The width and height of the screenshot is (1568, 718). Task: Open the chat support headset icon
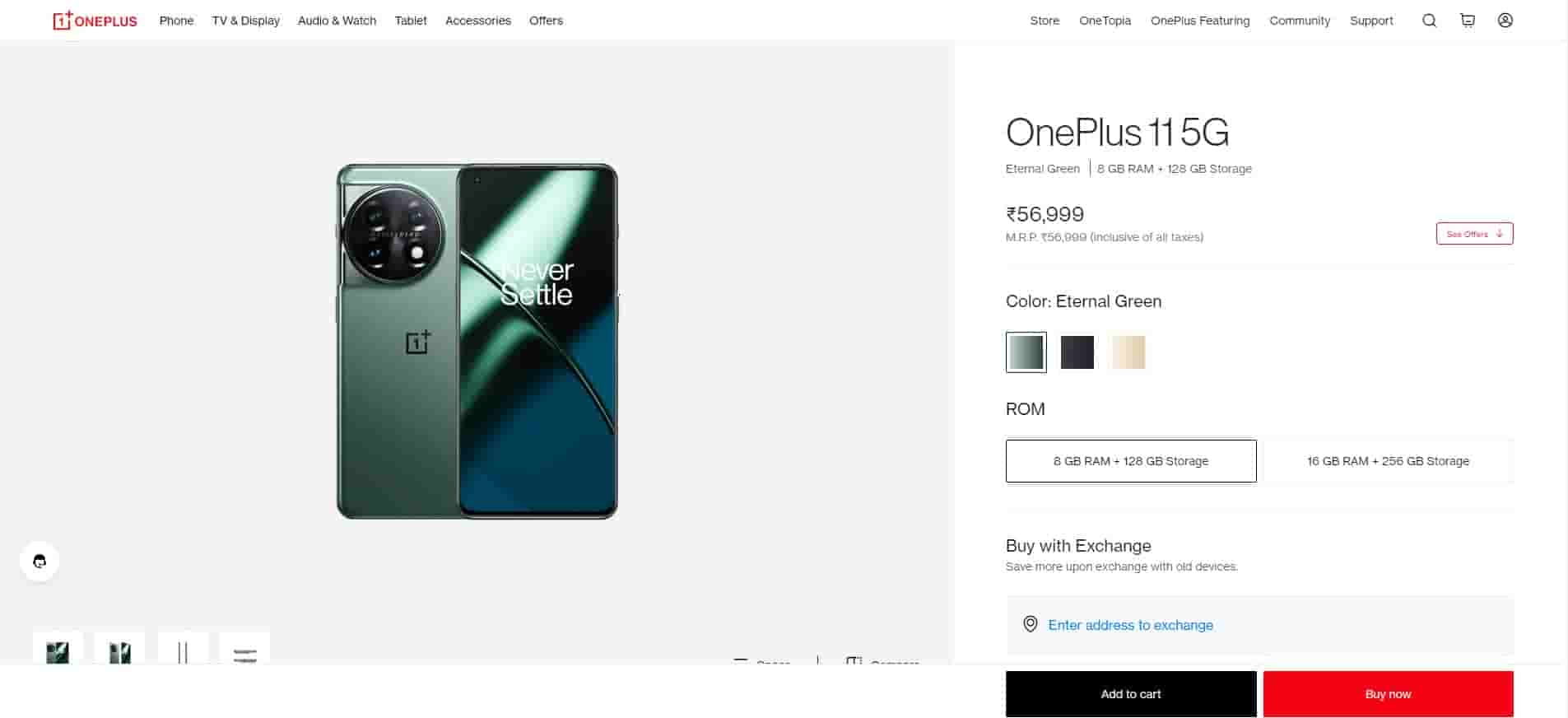40,562
